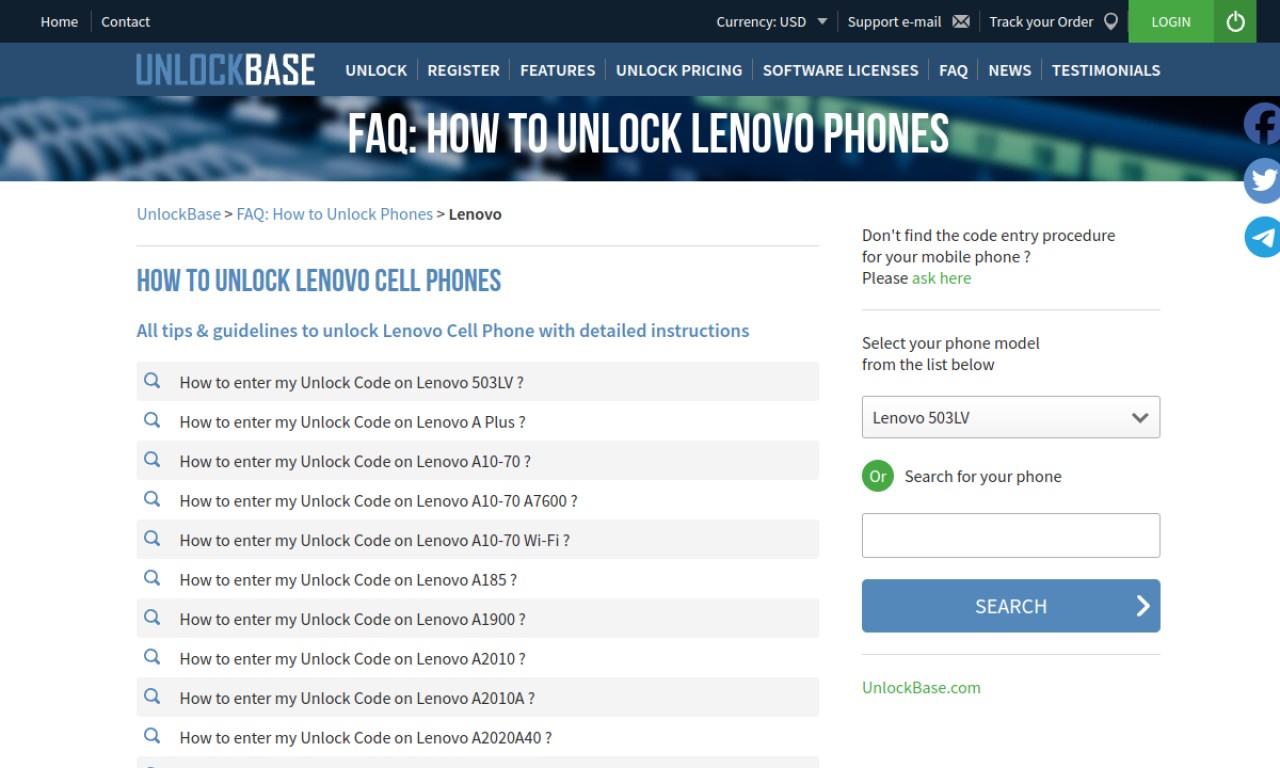This screenshot has width=1280, height=768.
Task: Open the Lenovo 503LV phone model dropdown
Action: point(1011,417)
